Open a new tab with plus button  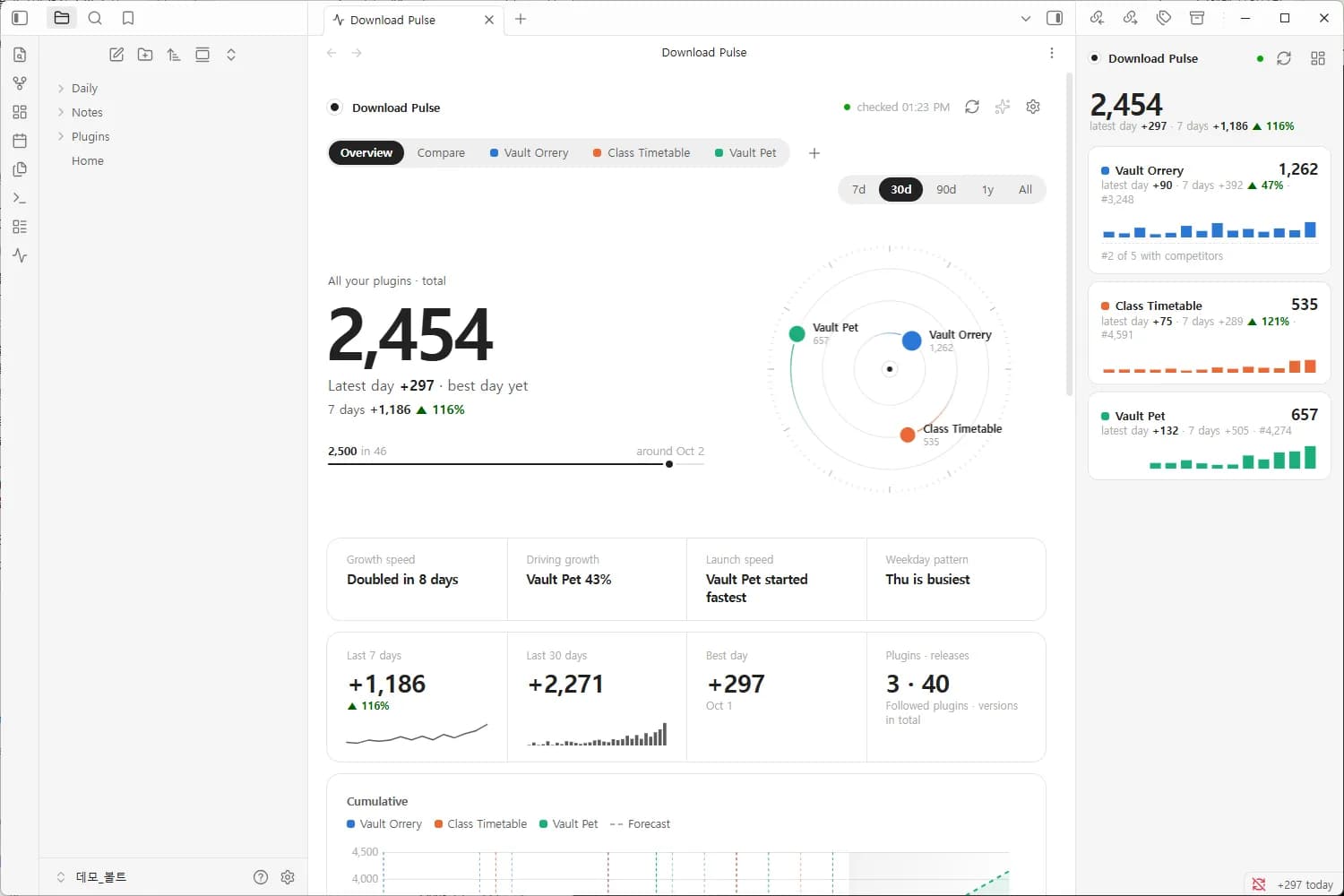pyautogui.click(x=521, y=19)
